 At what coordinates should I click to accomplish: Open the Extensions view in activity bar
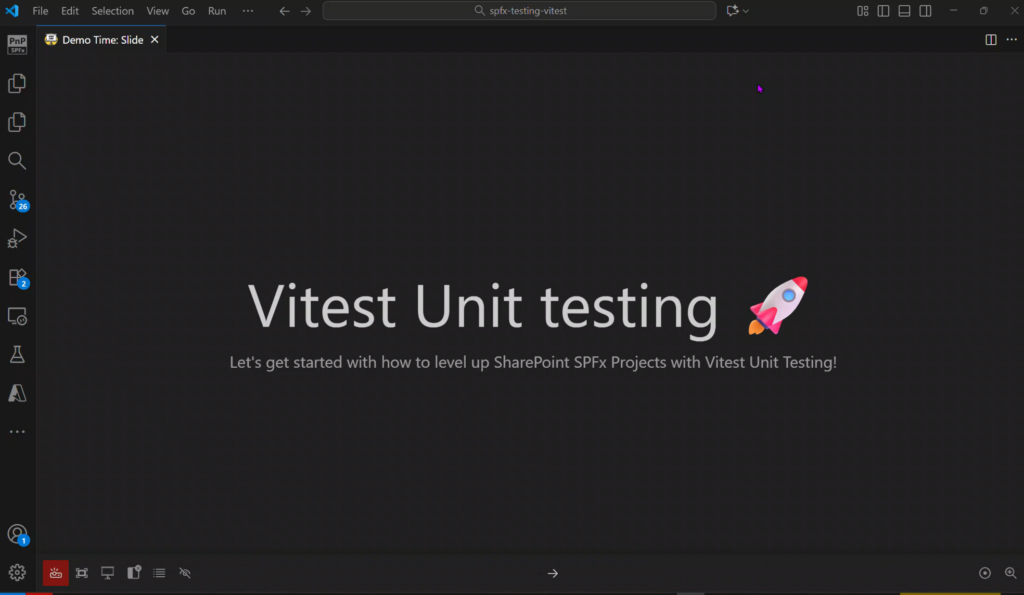(x=17, y=278)
